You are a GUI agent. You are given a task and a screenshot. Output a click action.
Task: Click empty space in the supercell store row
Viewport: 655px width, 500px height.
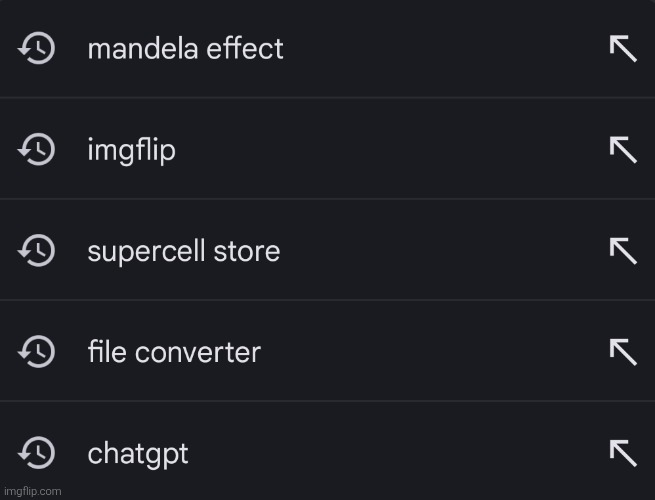pyautogui.click(x=440, y=250)
